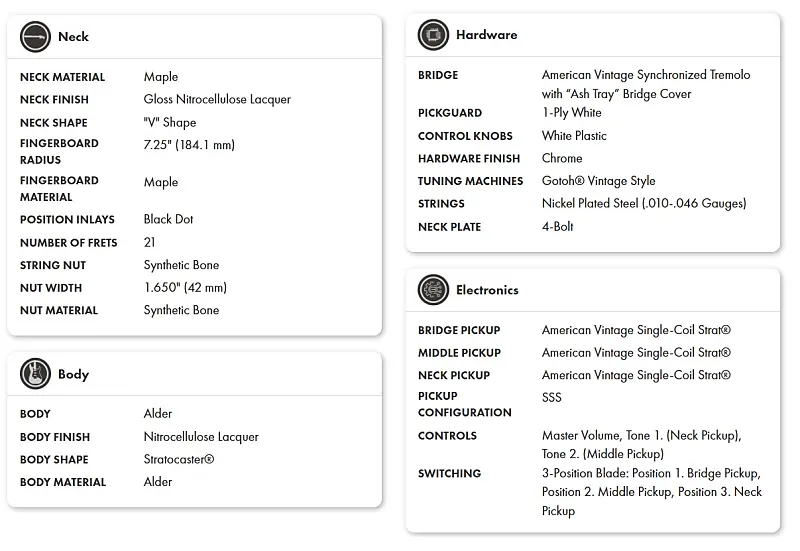Click the Neck section guitar-neck icon
Screen dimensions: 800x551
(x=35, y=37)
